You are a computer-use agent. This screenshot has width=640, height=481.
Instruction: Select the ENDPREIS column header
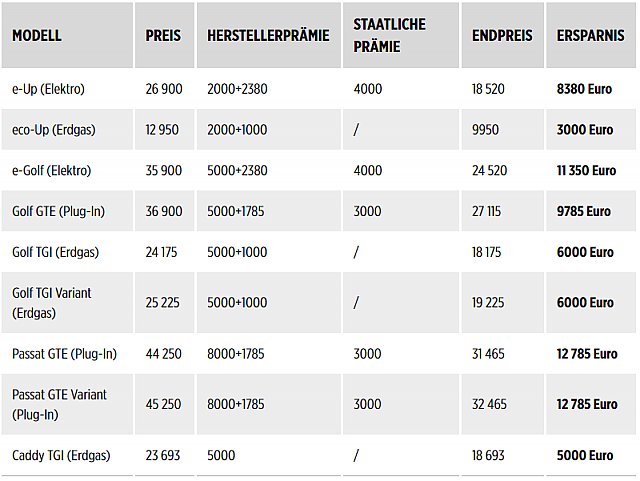tap(502, 35)
